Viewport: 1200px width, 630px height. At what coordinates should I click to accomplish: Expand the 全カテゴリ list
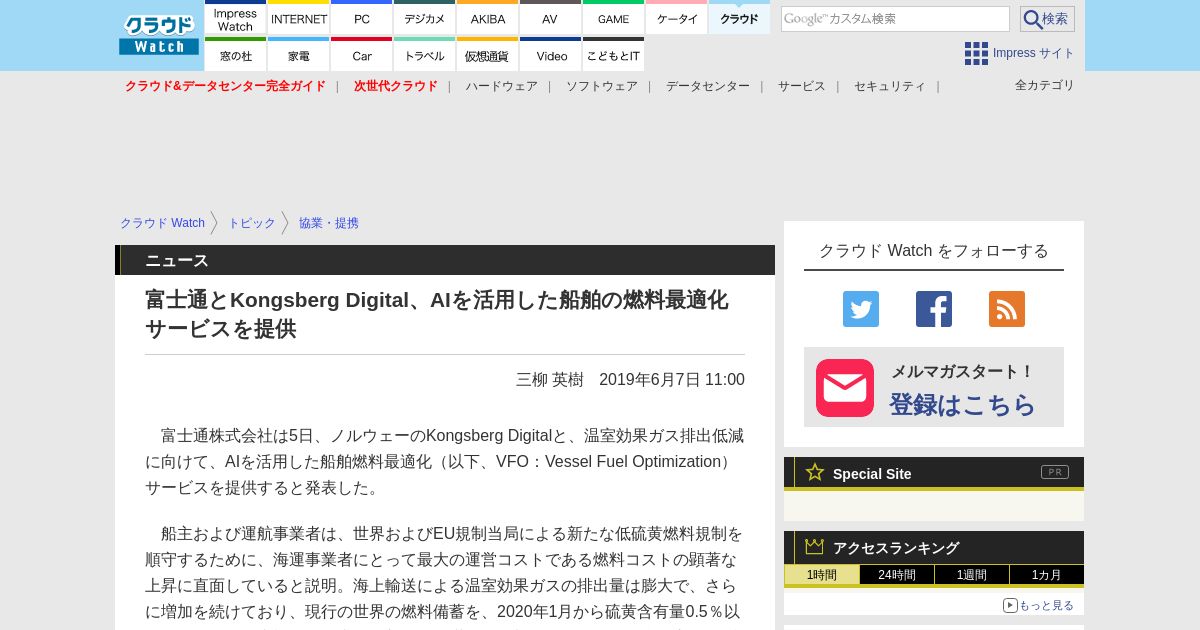[1045, 85]
